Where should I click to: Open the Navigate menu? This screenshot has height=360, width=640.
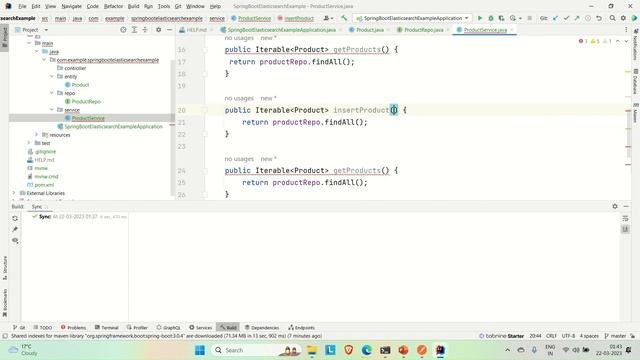click(71, 6)
